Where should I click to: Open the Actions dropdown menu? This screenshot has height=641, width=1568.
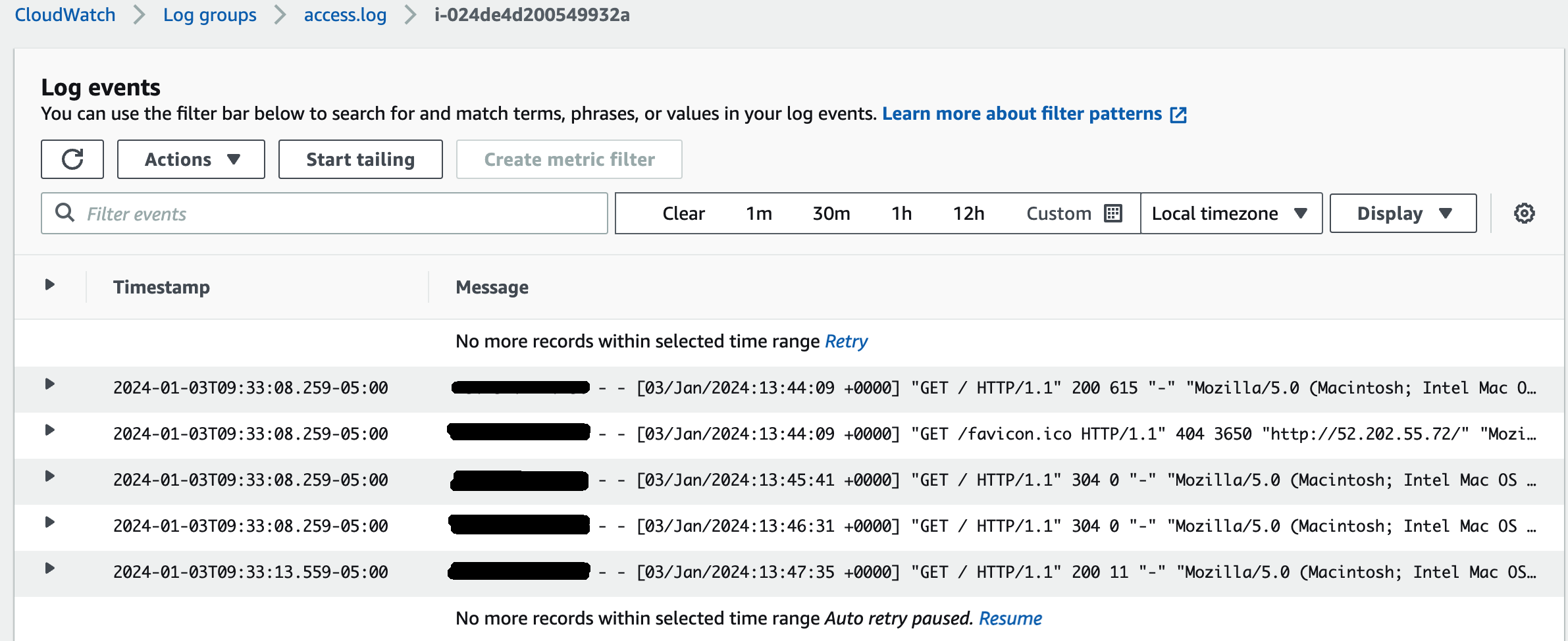pyautogui.click(x=191, y=159)
